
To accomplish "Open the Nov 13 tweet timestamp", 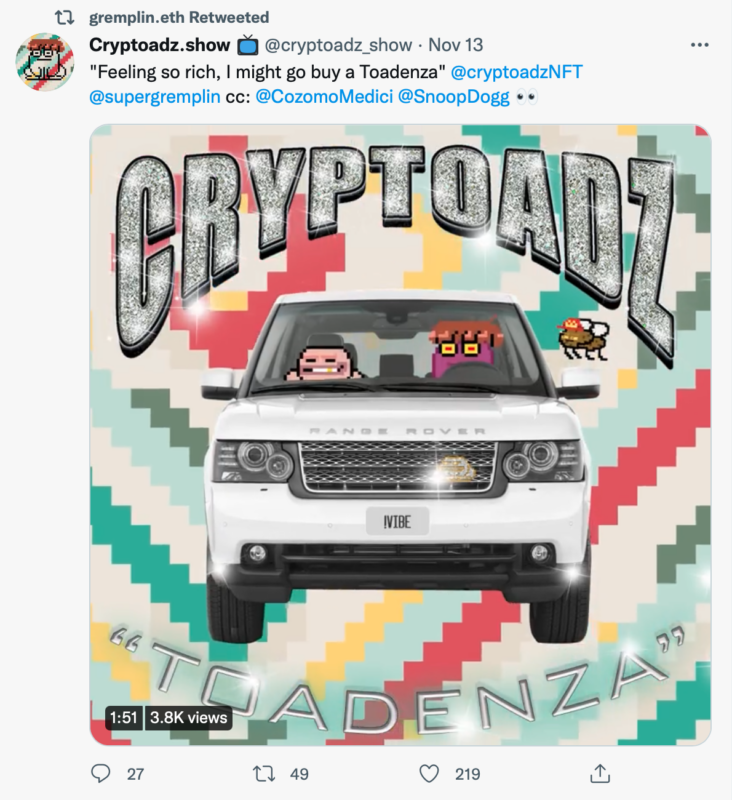I will pyautogui.click(x=455, y=45).
